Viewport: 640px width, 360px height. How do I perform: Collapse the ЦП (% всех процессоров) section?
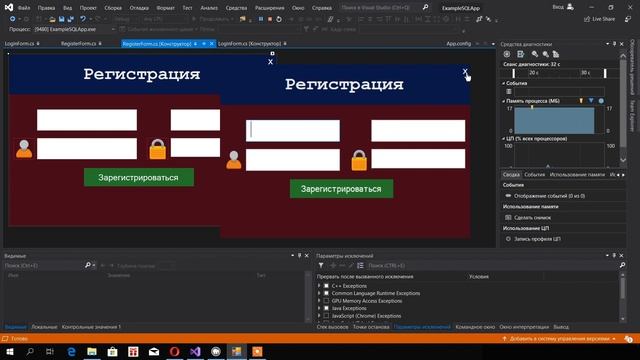point(503,139)
